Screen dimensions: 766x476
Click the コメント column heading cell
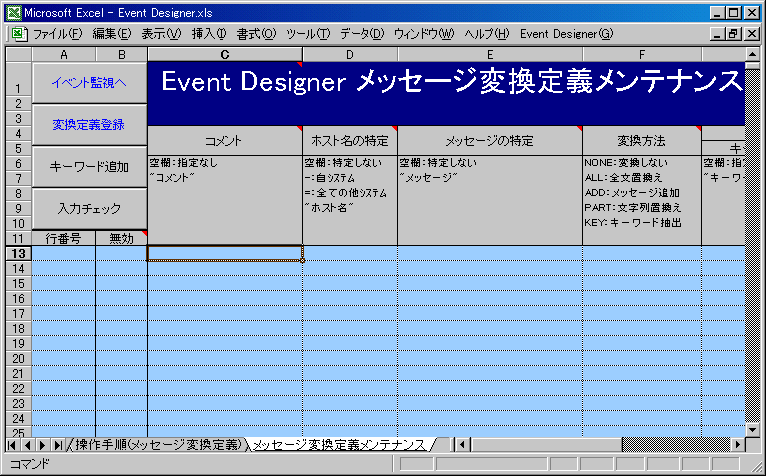pos(225,141)
